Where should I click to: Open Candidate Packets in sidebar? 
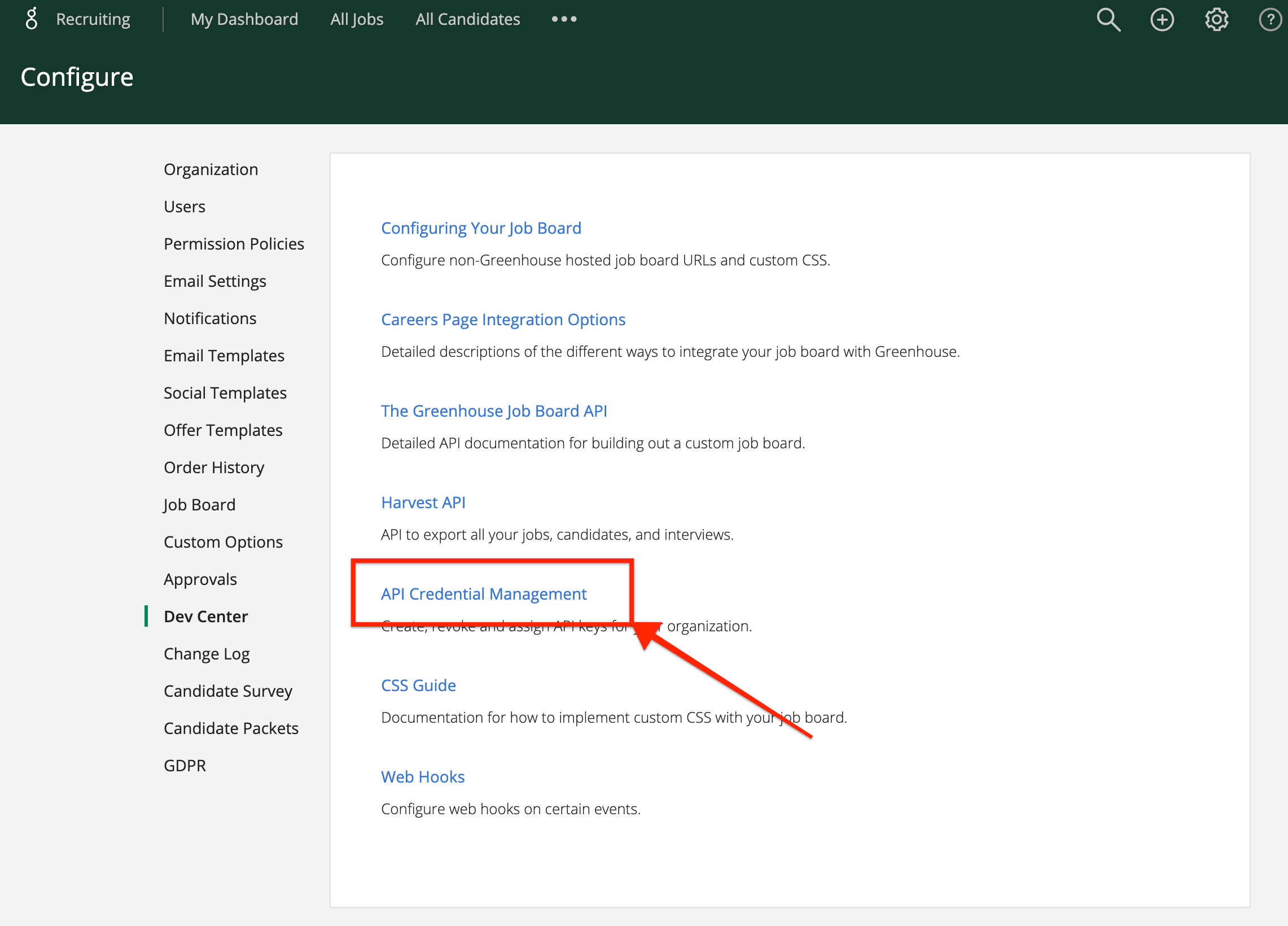[x=231, y=728]
